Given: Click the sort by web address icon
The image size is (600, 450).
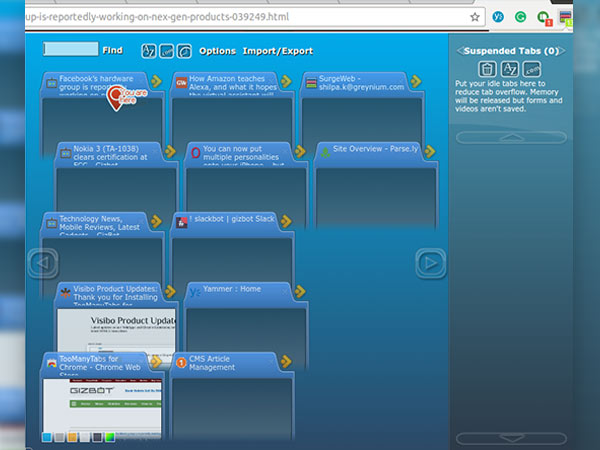Looking at the screenshot, I should coord(166,51).
